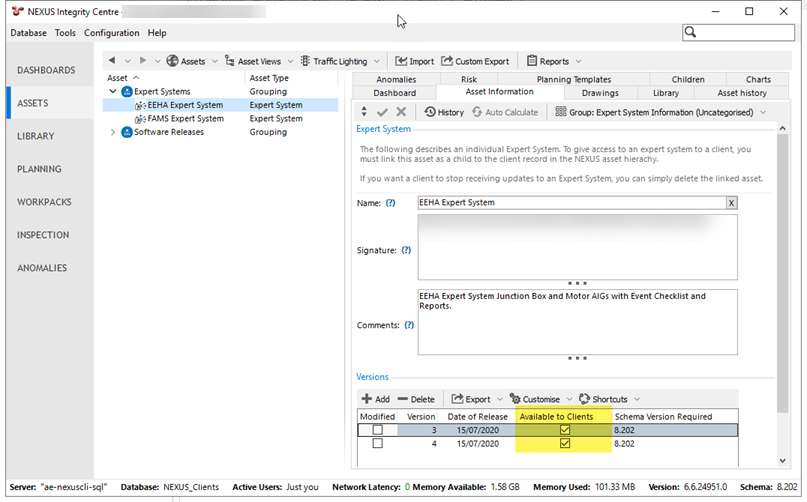Click the Name field help (?) link

point(390,203)
